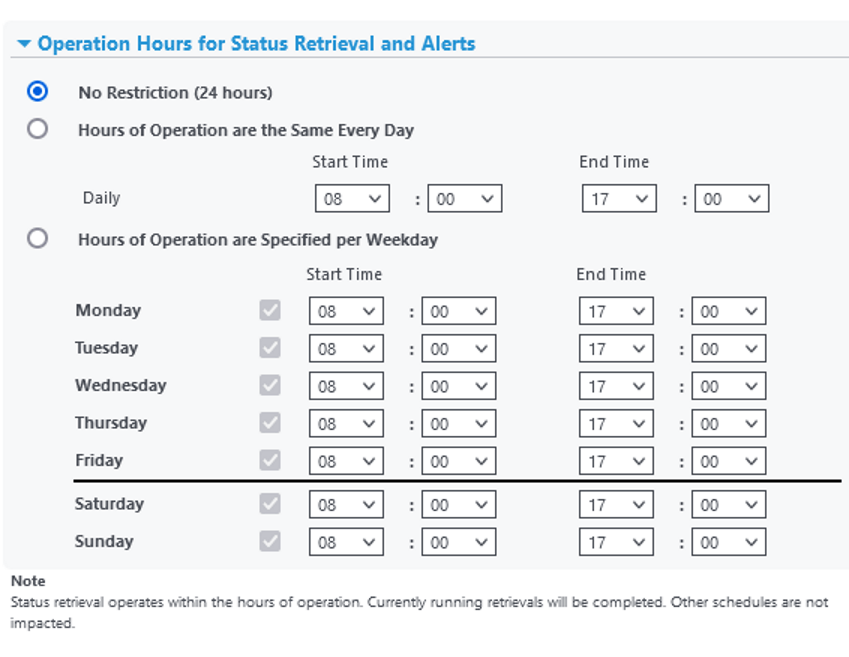Screen dimensions: 849x657
Task: Open Sunday end minute dropdown
Action: click(729, 542)
